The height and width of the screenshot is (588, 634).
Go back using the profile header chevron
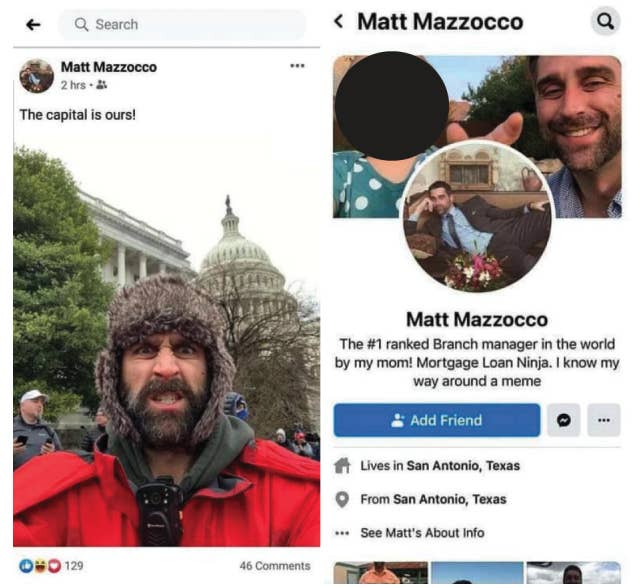click(x=339, y=21)
